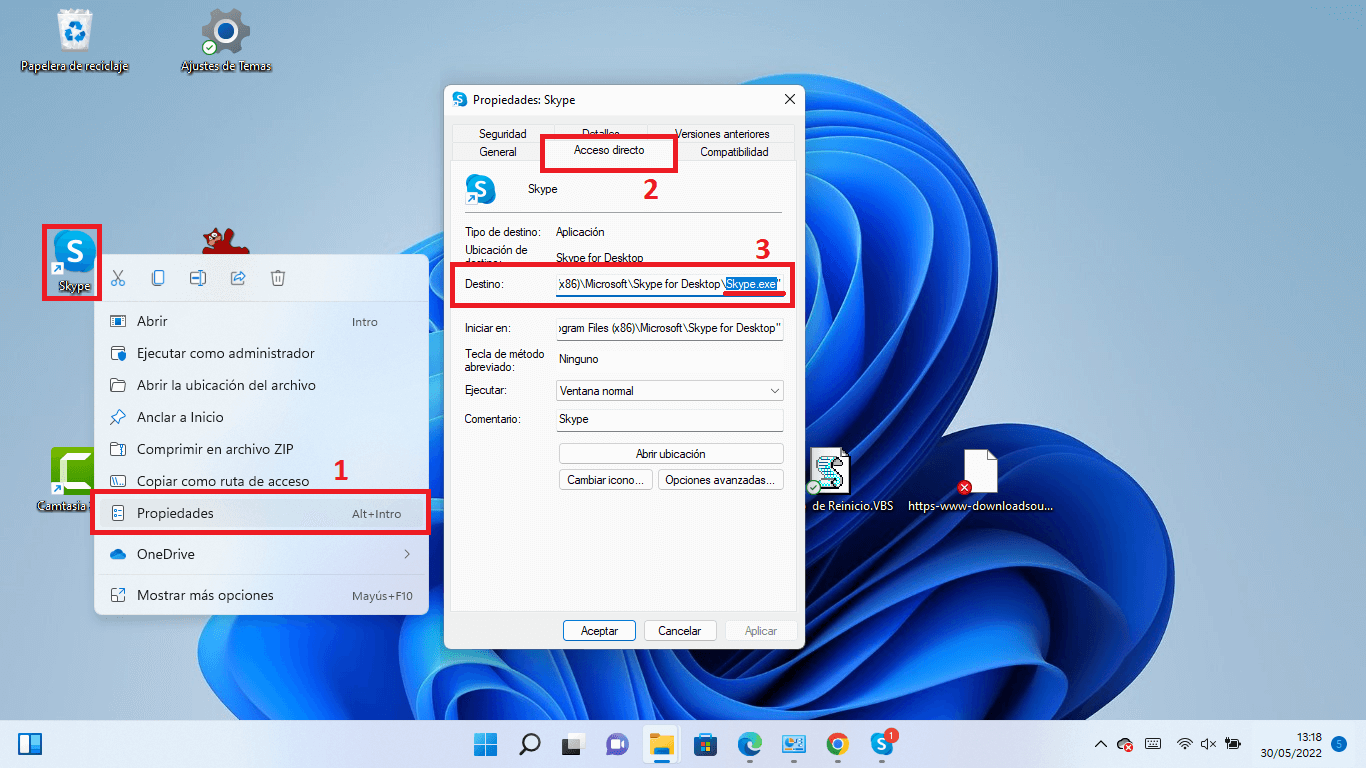Select Papelera de reciclaje desktop icon
1366x768 pixels.
pyautogui.click(x=75, y=41)
